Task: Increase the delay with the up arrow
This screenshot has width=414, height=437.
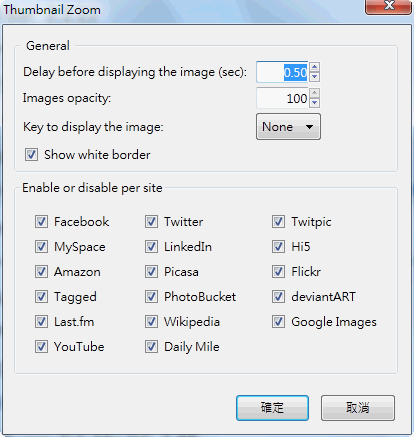Action: click(x=315, y=67)
